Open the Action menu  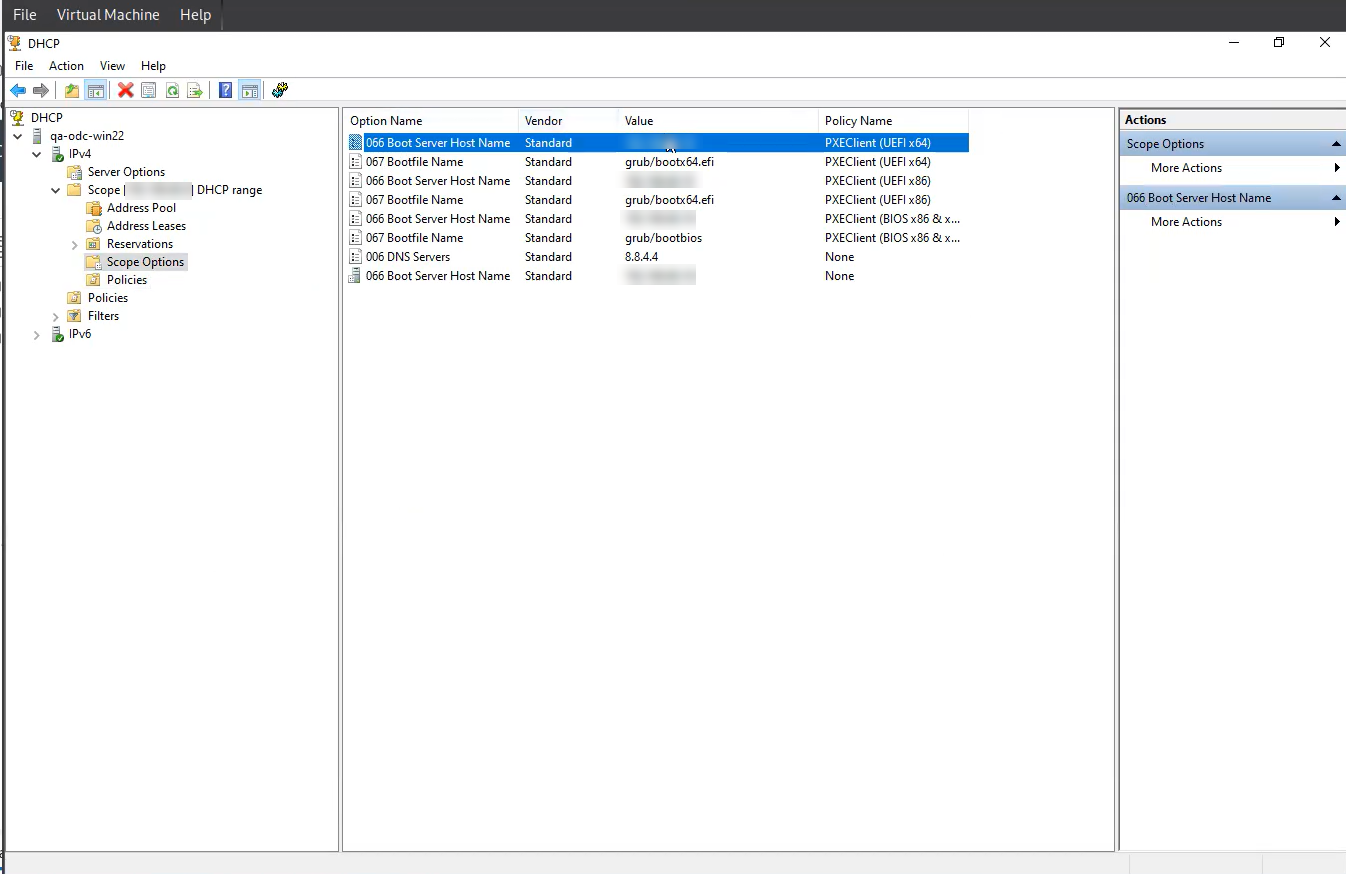[x=66, y=65]
